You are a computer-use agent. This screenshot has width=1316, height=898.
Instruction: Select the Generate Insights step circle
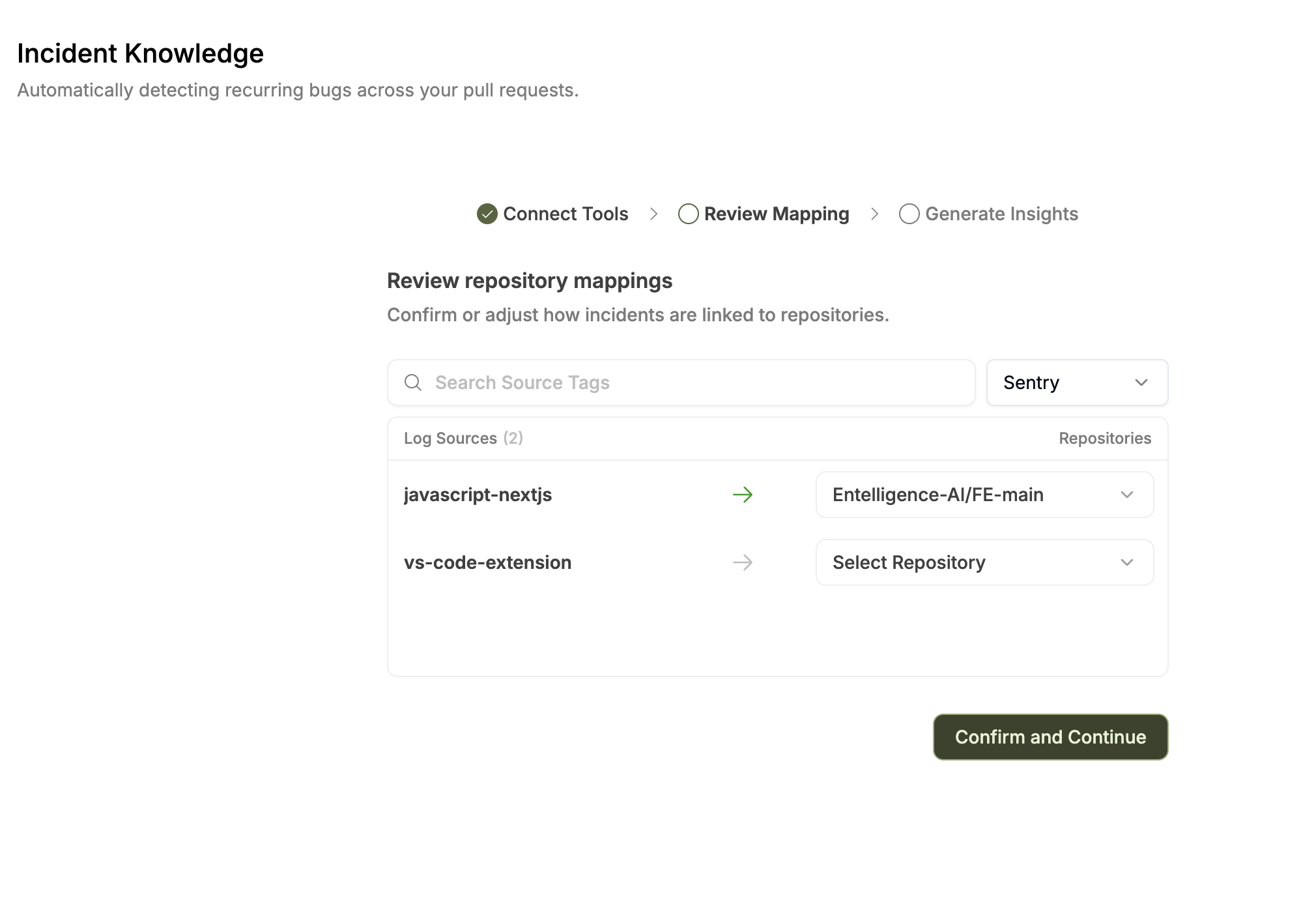point(908,214)
